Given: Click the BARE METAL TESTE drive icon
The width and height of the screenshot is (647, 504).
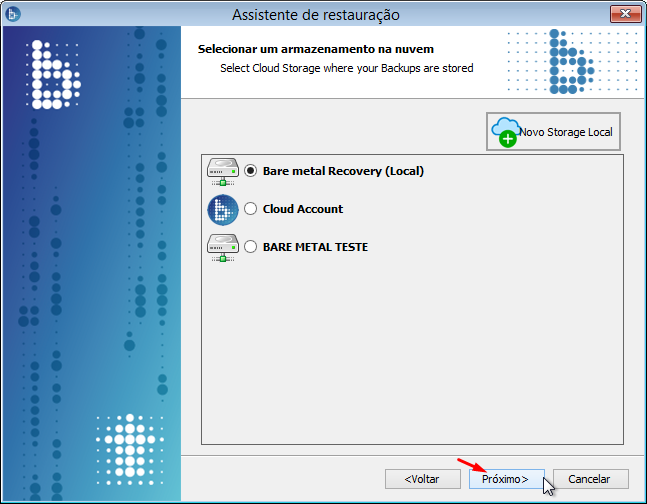Looking at the screenshot, I should point(223,248).
